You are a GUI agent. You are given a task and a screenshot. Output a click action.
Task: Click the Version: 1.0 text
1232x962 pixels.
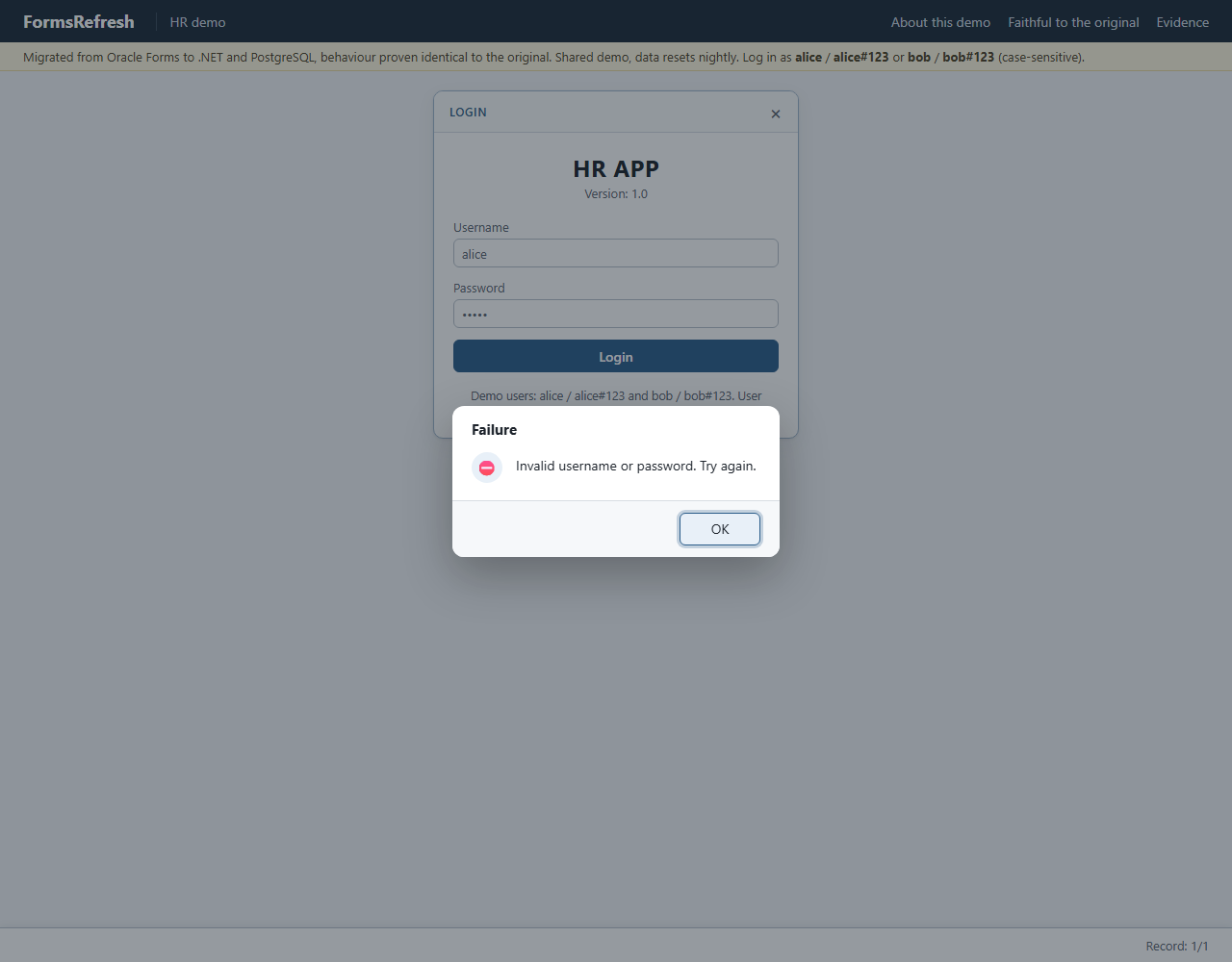(616, 194)
